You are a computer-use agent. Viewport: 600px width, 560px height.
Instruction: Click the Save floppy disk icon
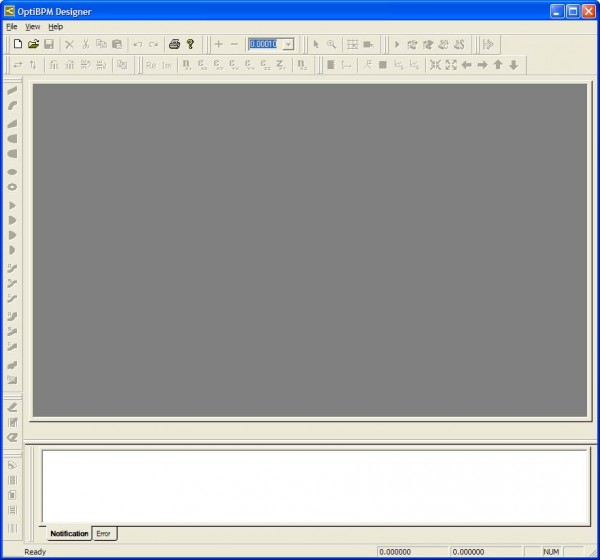pos(49,44)
